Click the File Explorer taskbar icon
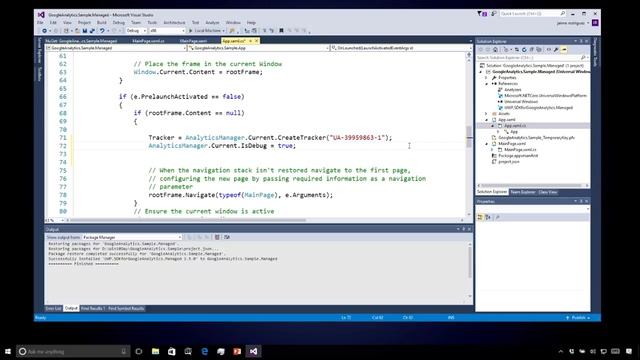 tap(156, 351)
